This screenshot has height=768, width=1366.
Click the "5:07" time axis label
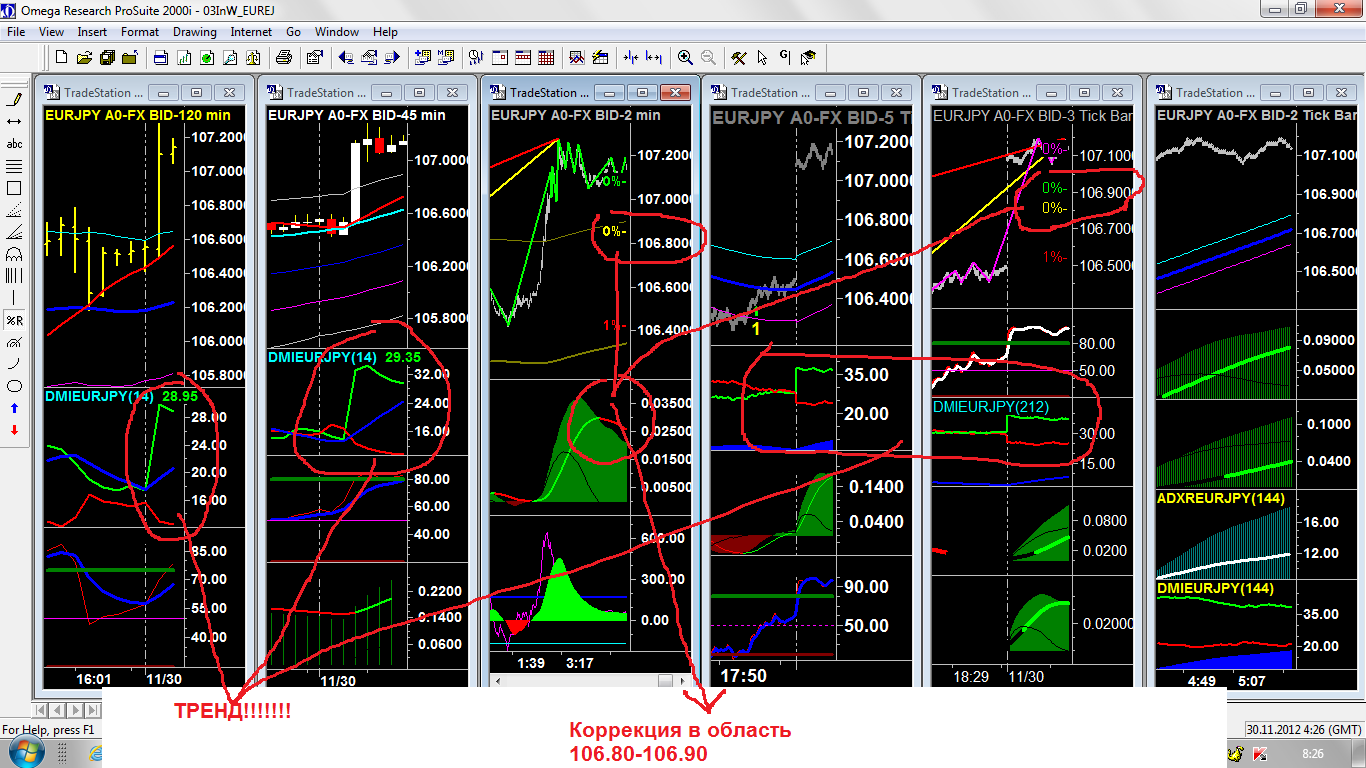[1253, 681]
